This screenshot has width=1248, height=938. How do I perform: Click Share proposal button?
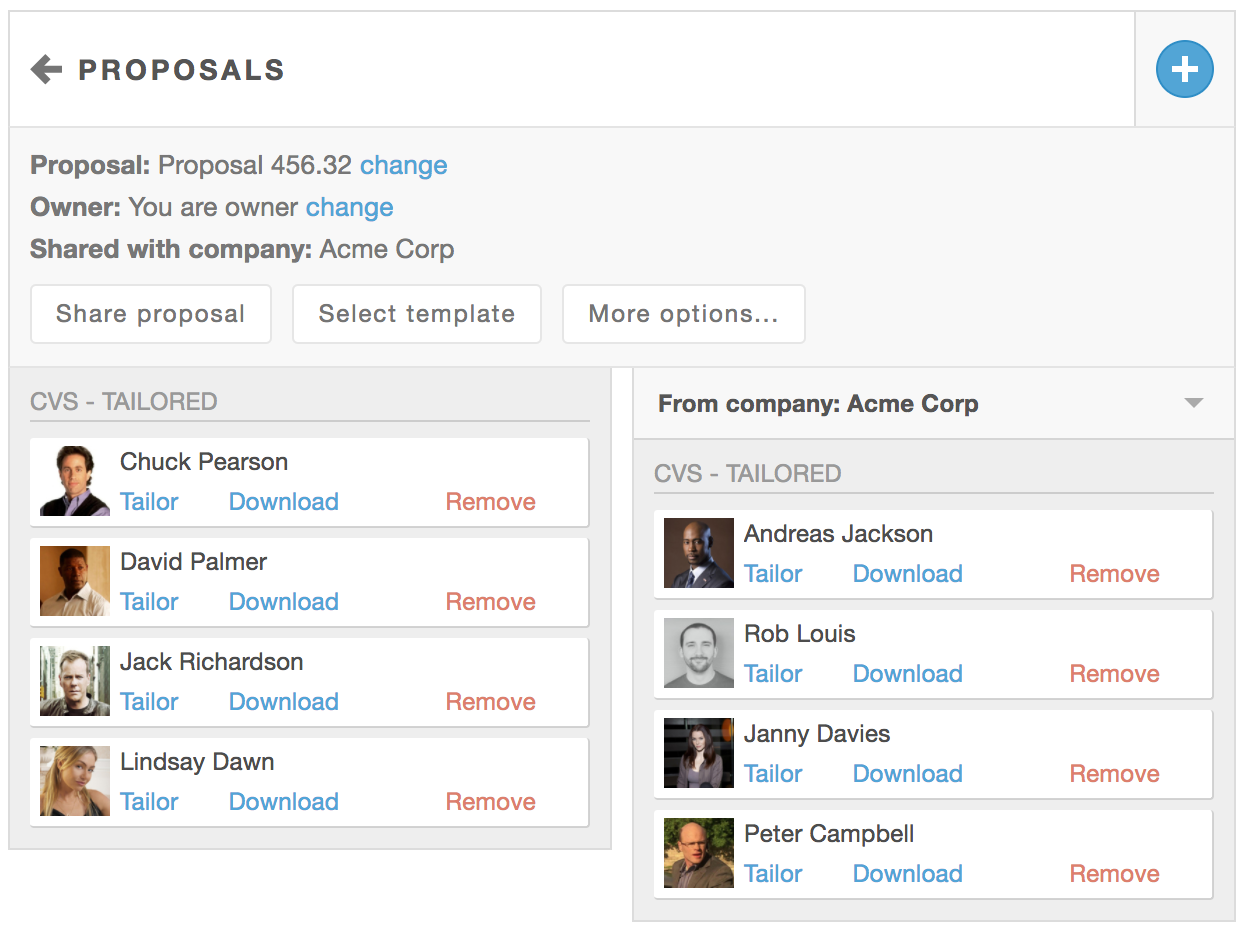coord(151,314)
